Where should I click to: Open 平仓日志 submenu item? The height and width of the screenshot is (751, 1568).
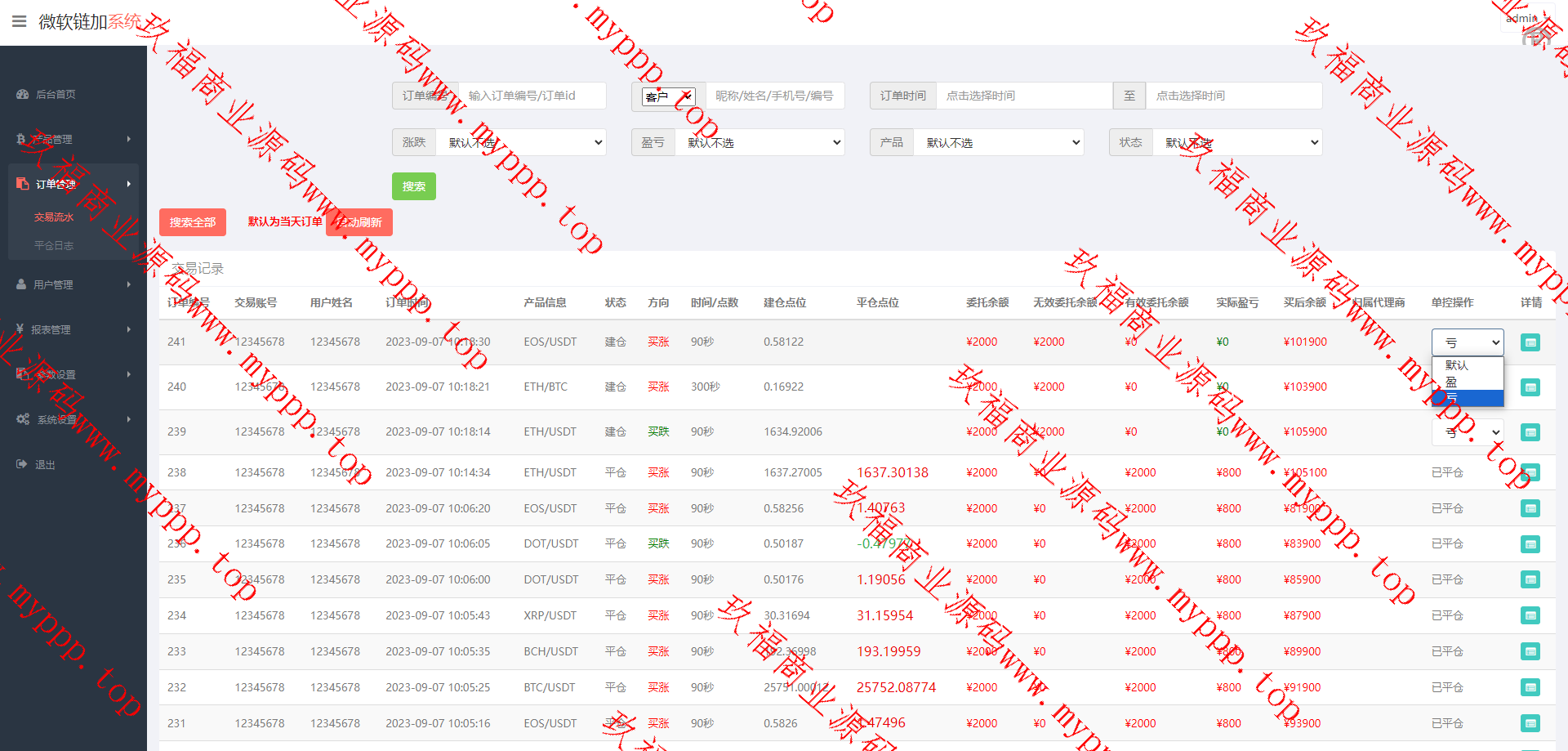coord(54,245)
